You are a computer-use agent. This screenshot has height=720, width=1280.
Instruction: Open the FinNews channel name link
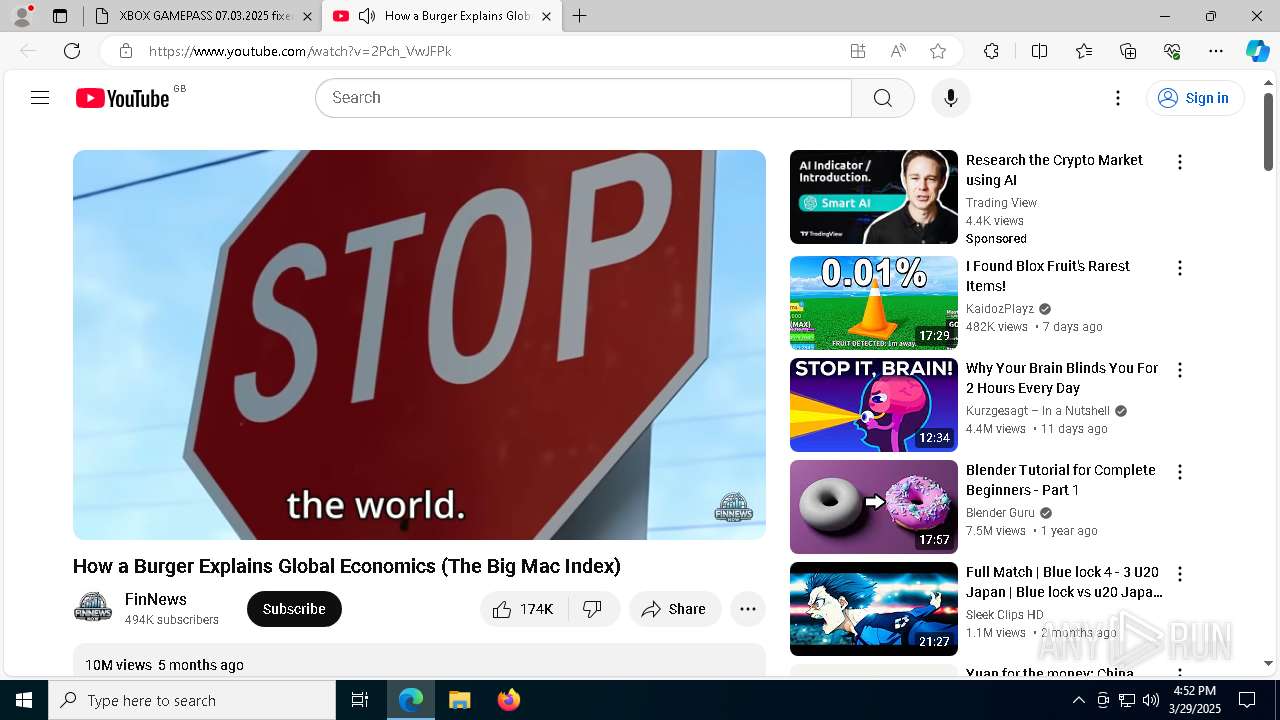pos(156,599)
